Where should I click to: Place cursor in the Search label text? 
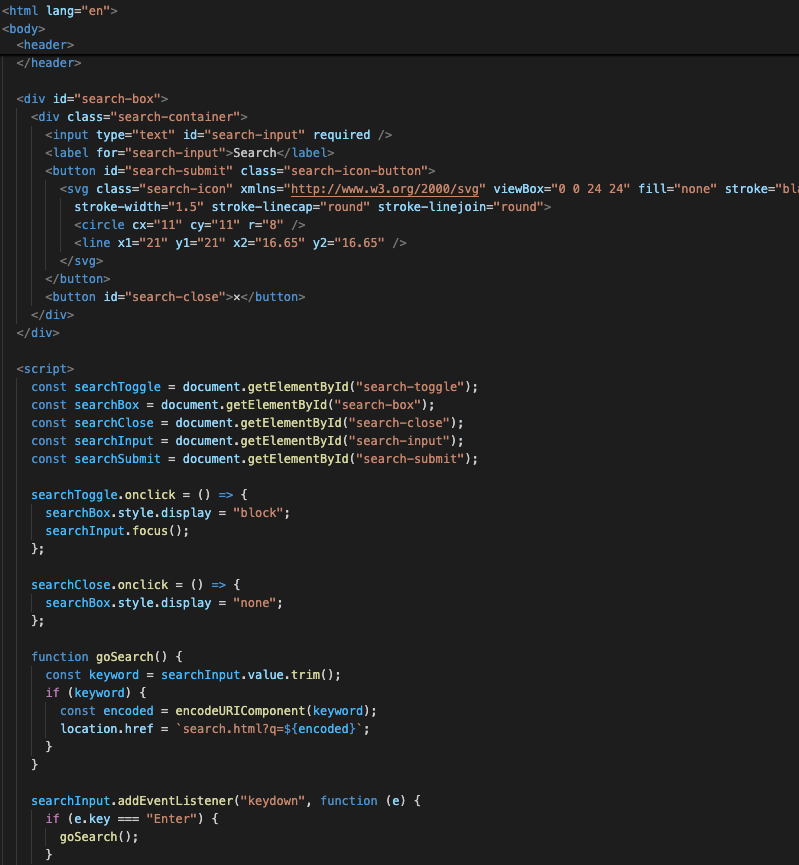pyautogui.click(x=253, y=153)
